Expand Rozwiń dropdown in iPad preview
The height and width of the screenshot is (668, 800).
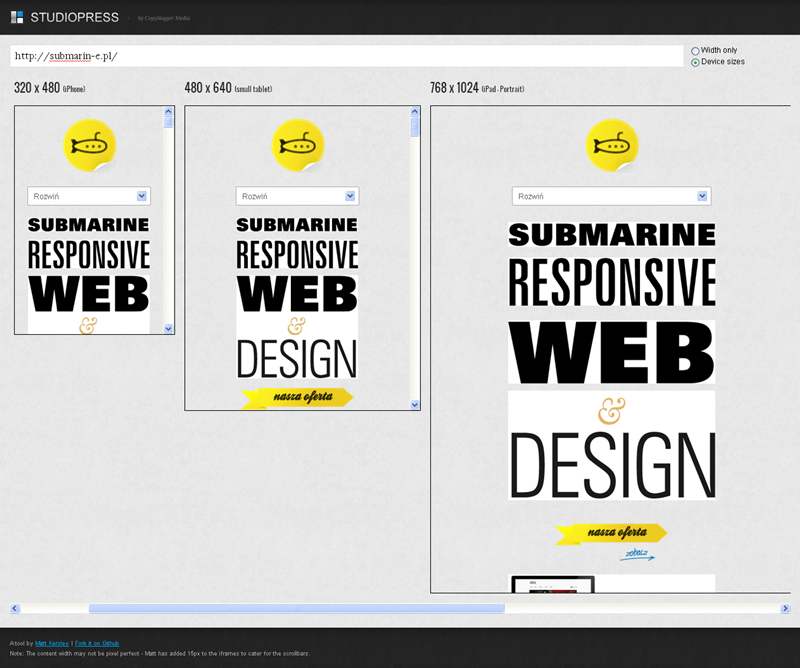click(x=611, y=197)
